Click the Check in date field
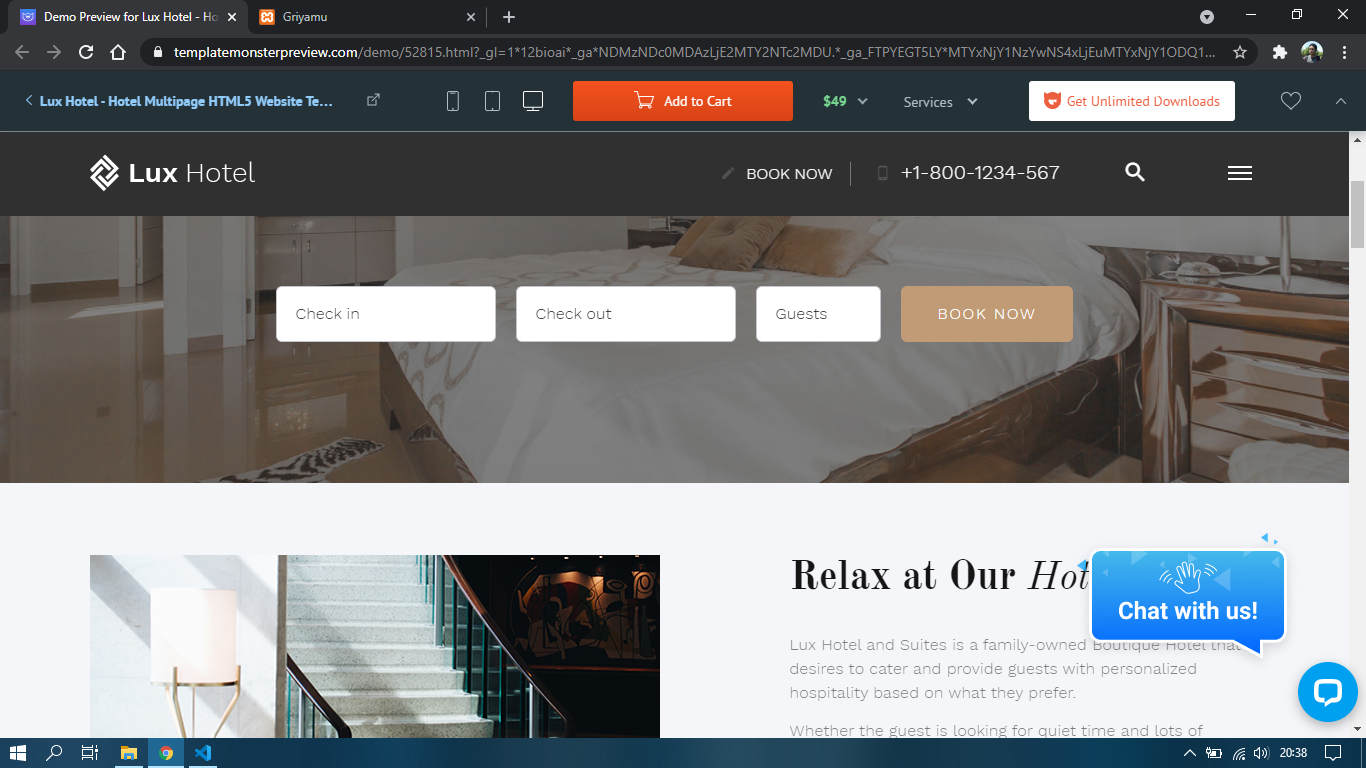 (385, 314)
